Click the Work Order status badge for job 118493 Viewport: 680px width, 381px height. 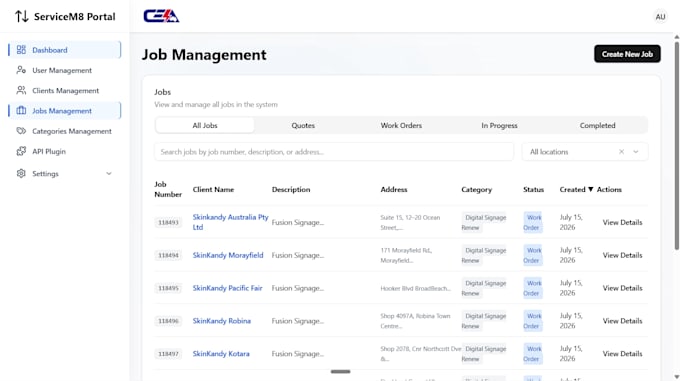[532, 222]
